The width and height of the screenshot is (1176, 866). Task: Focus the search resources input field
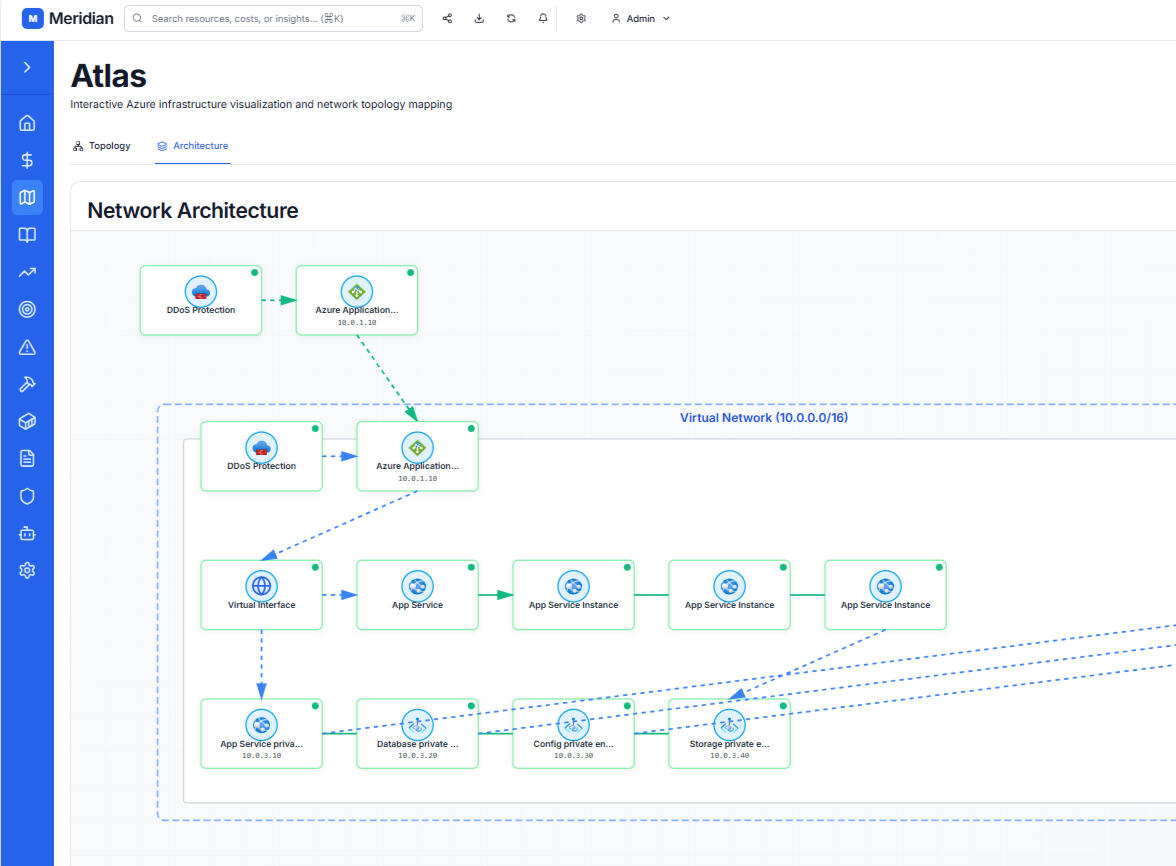(x=272, y=18)
